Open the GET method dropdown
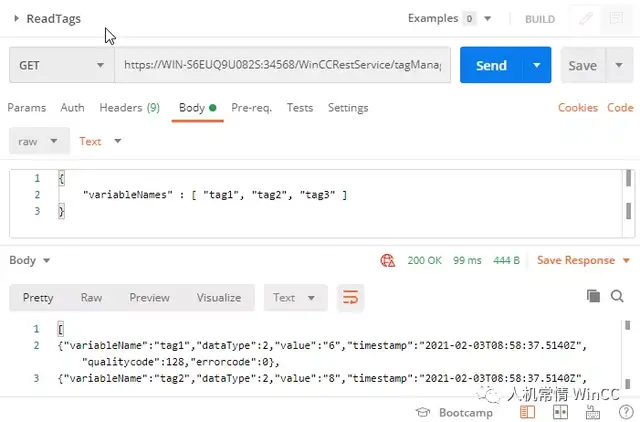Screen dimensions: 640x422 [60, 66]
